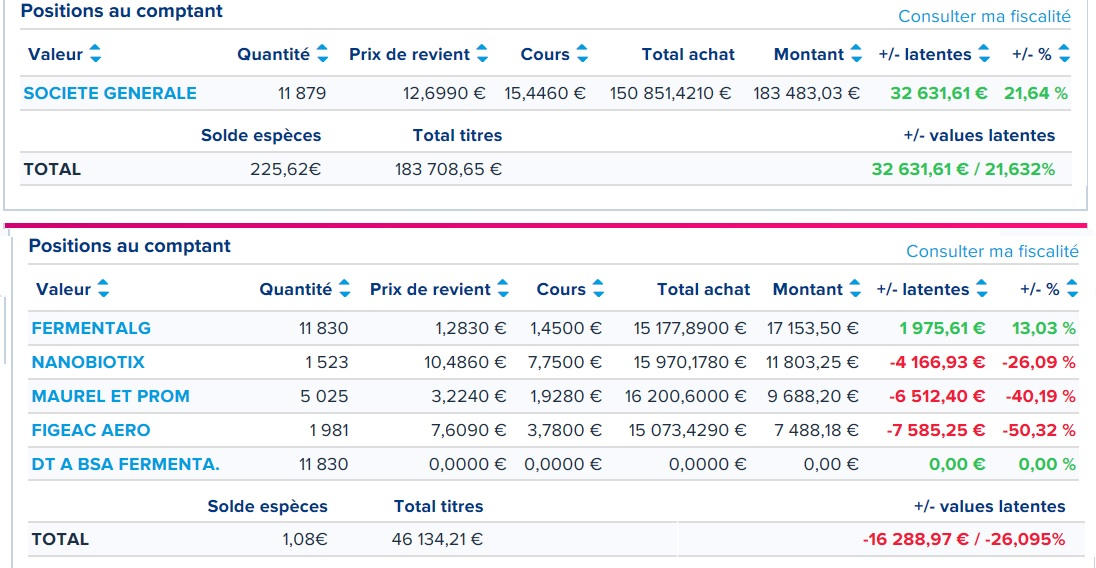Image resolution: width=1096 pixels, height=568 pixels.
Task: Open MAUREL ET PROM stock page
Action: point(110,396)
